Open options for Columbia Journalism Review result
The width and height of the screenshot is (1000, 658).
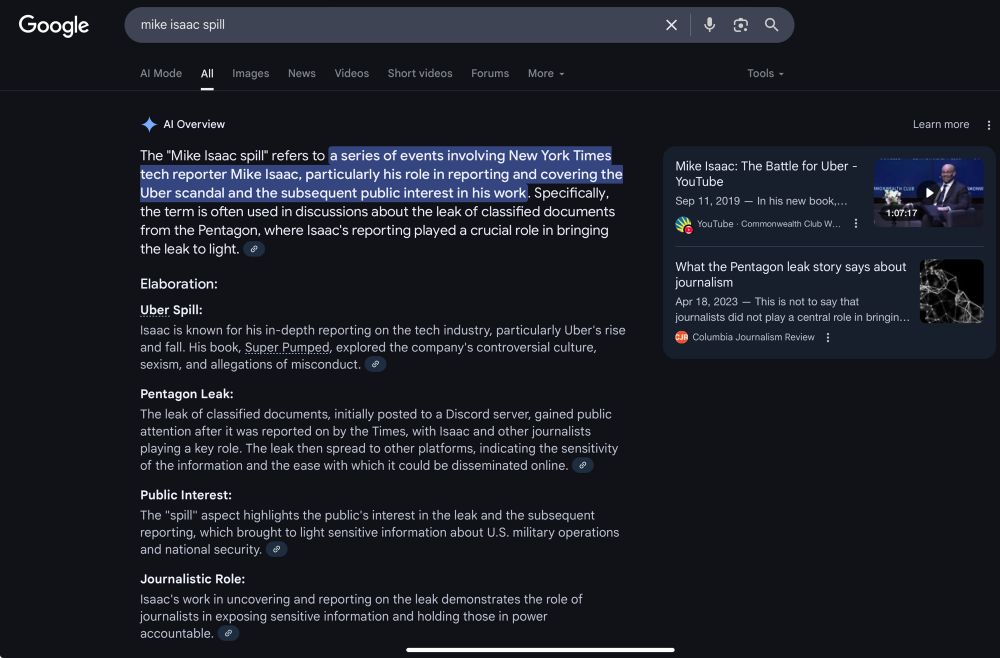[828, 337]
